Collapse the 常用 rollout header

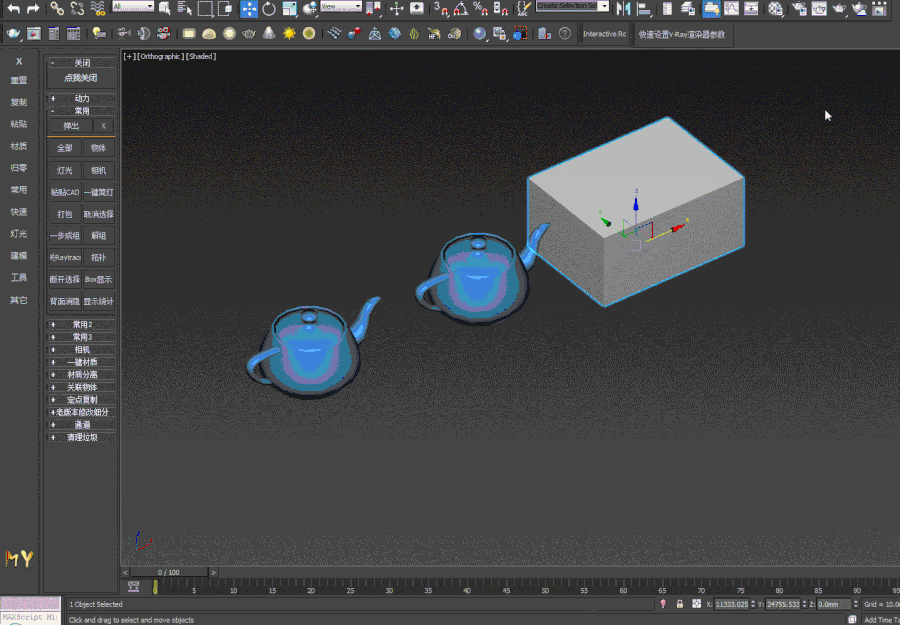click(x=82, y=111)
